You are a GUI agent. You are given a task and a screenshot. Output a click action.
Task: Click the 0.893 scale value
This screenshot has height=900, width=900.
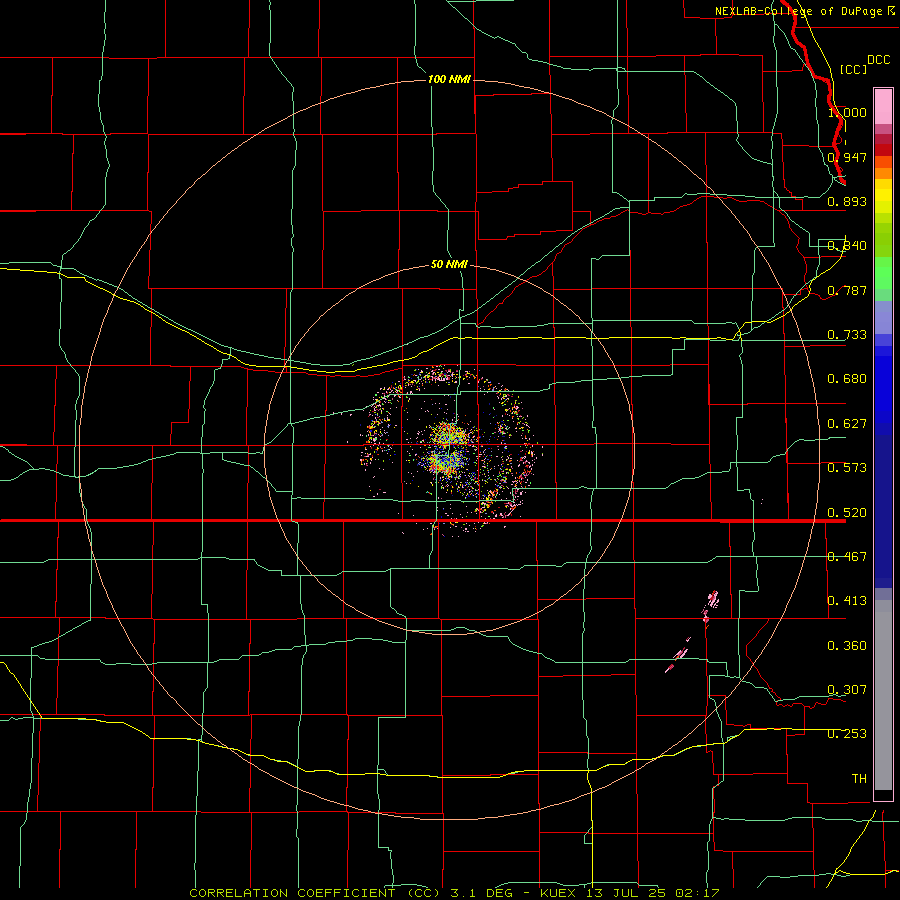click(847, 201)
